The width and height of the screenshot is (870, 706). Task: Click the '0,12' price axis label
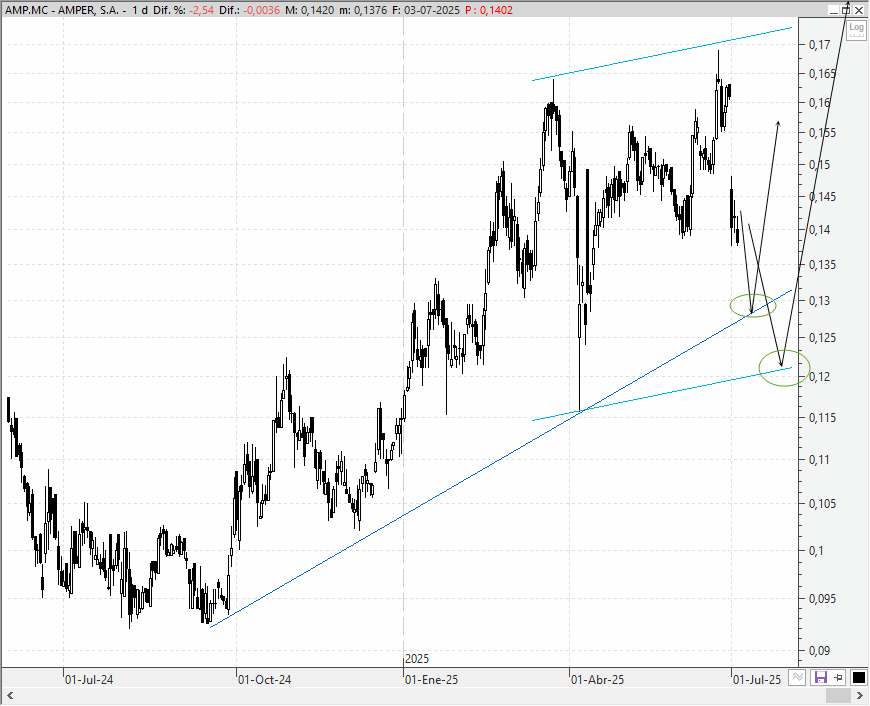pyautogui.click(x=820, y=377)
